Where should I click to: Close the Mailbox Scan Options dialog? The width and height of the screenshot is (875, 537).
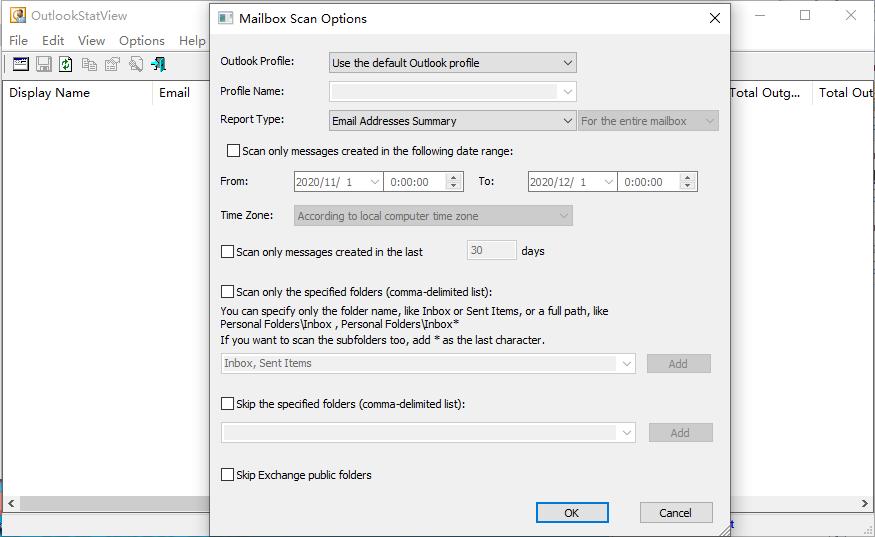(715, 18)
